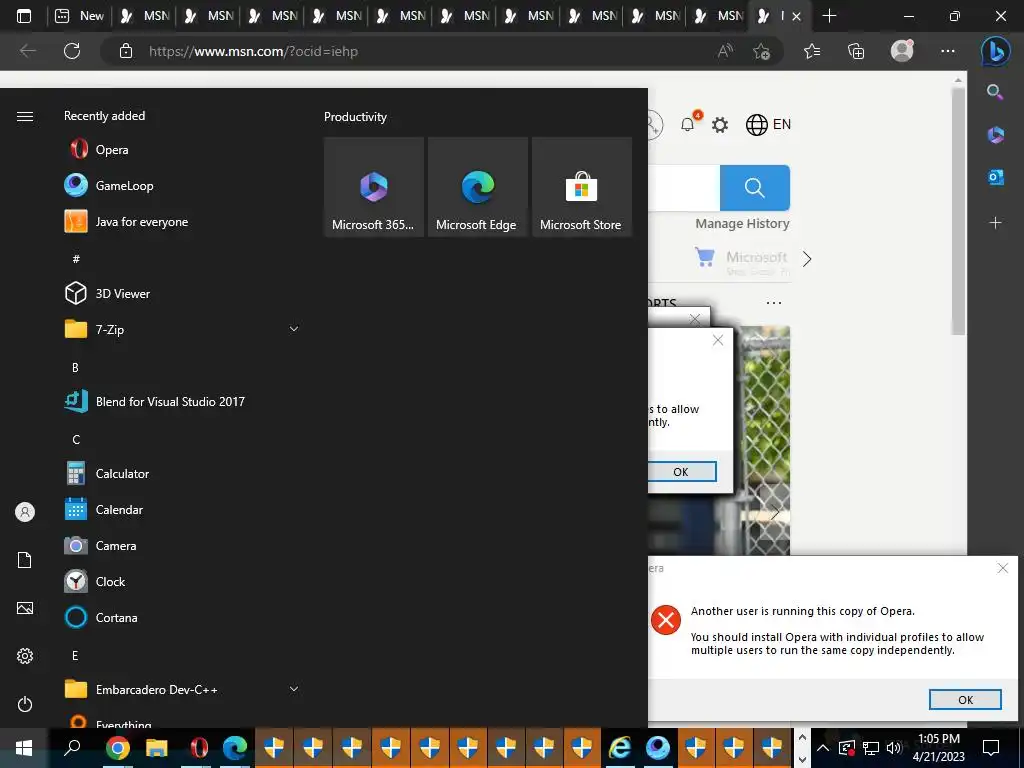Open Settings gear in Start sidebar
Screen dimensions: 1024x768
pyautogui.click(x=25, y=656)
